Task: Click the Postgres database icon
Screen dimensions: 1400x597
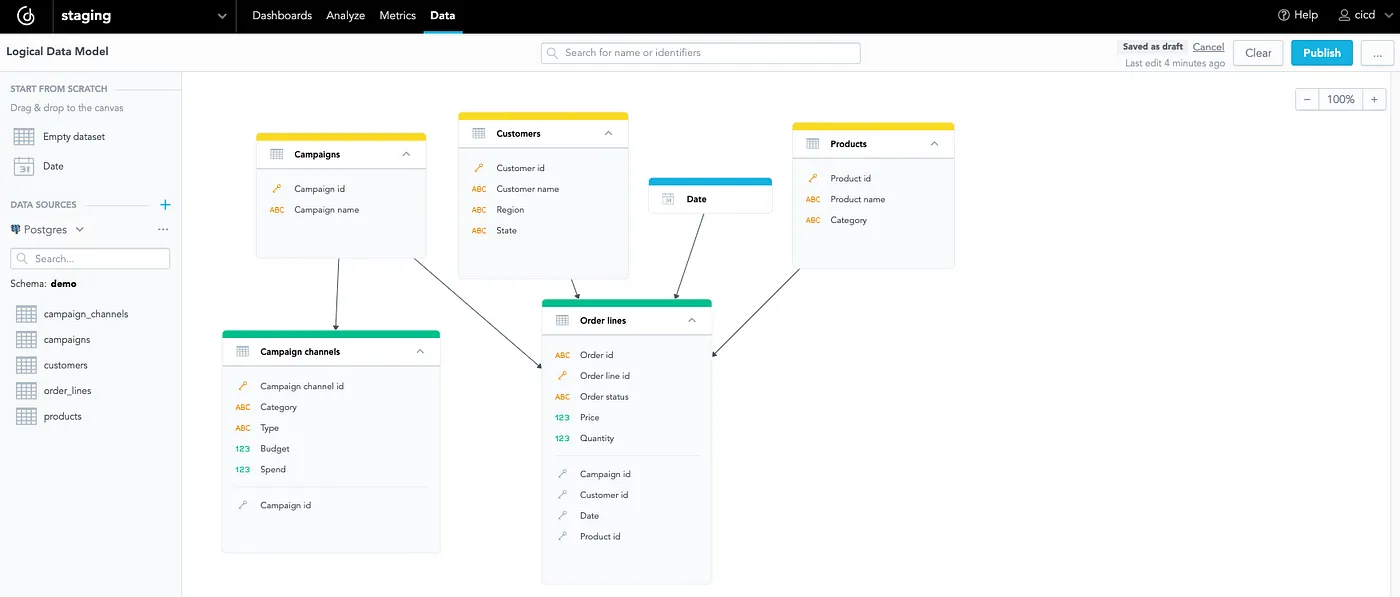Action: 14,229
